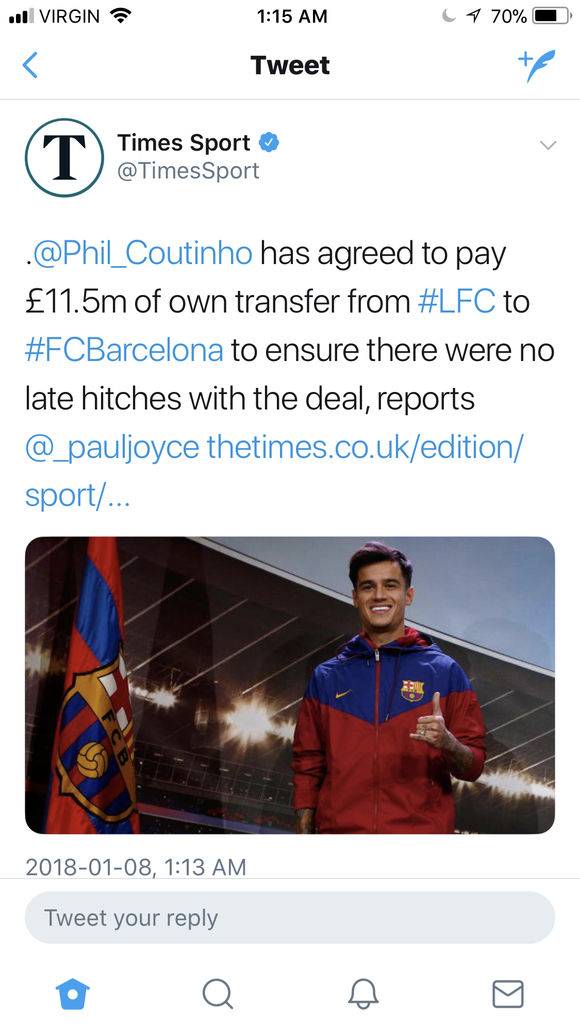Tap the blue verified badge

click(269, 142)
